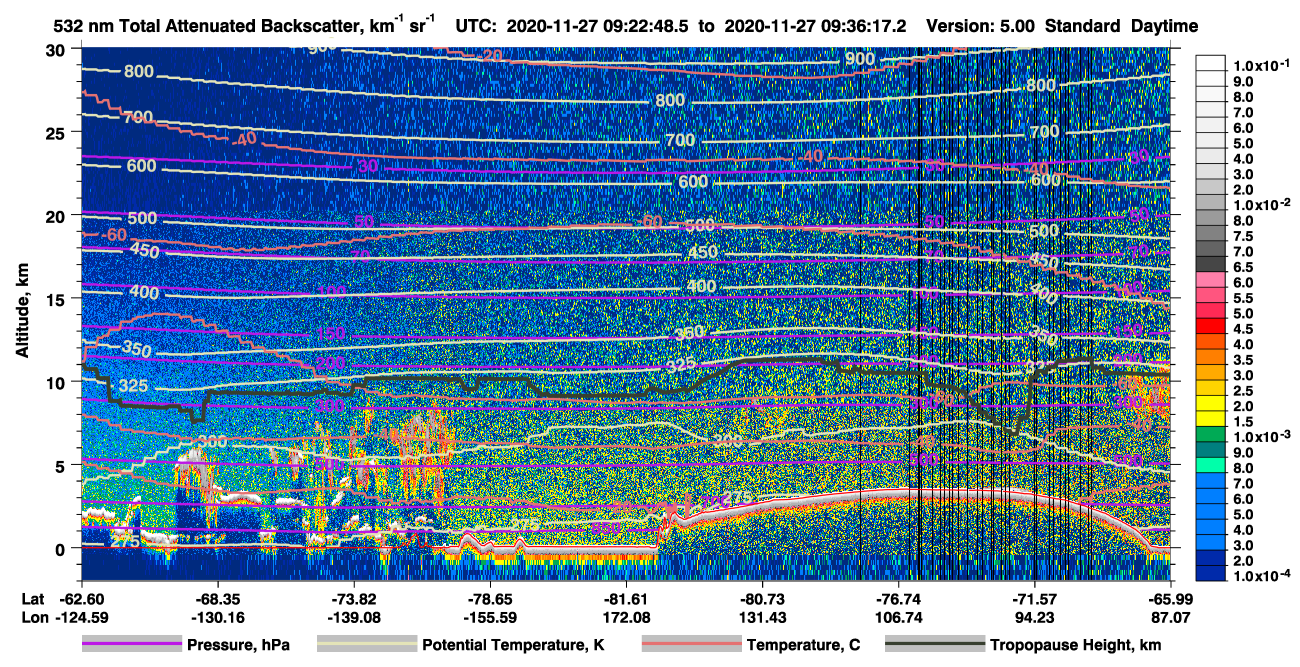Click longitude value '106.74'
Image resolution: width=1300 pixels, height=667 pixels.
pyautogui.click(x=899, y=617)
